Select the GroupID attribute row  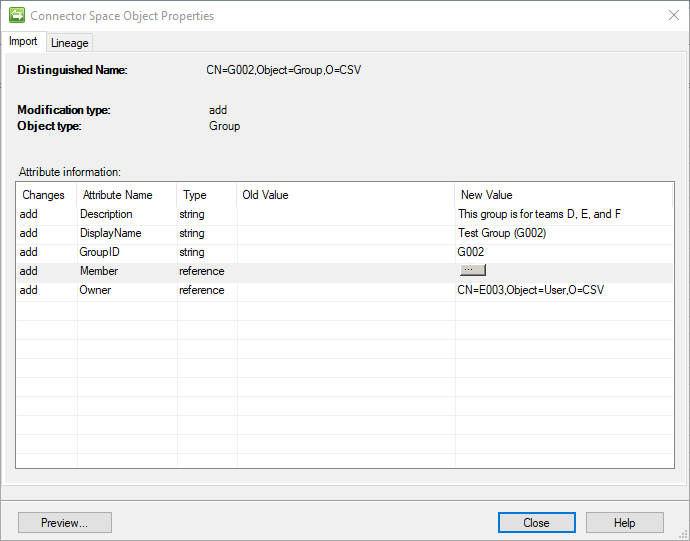345,252
